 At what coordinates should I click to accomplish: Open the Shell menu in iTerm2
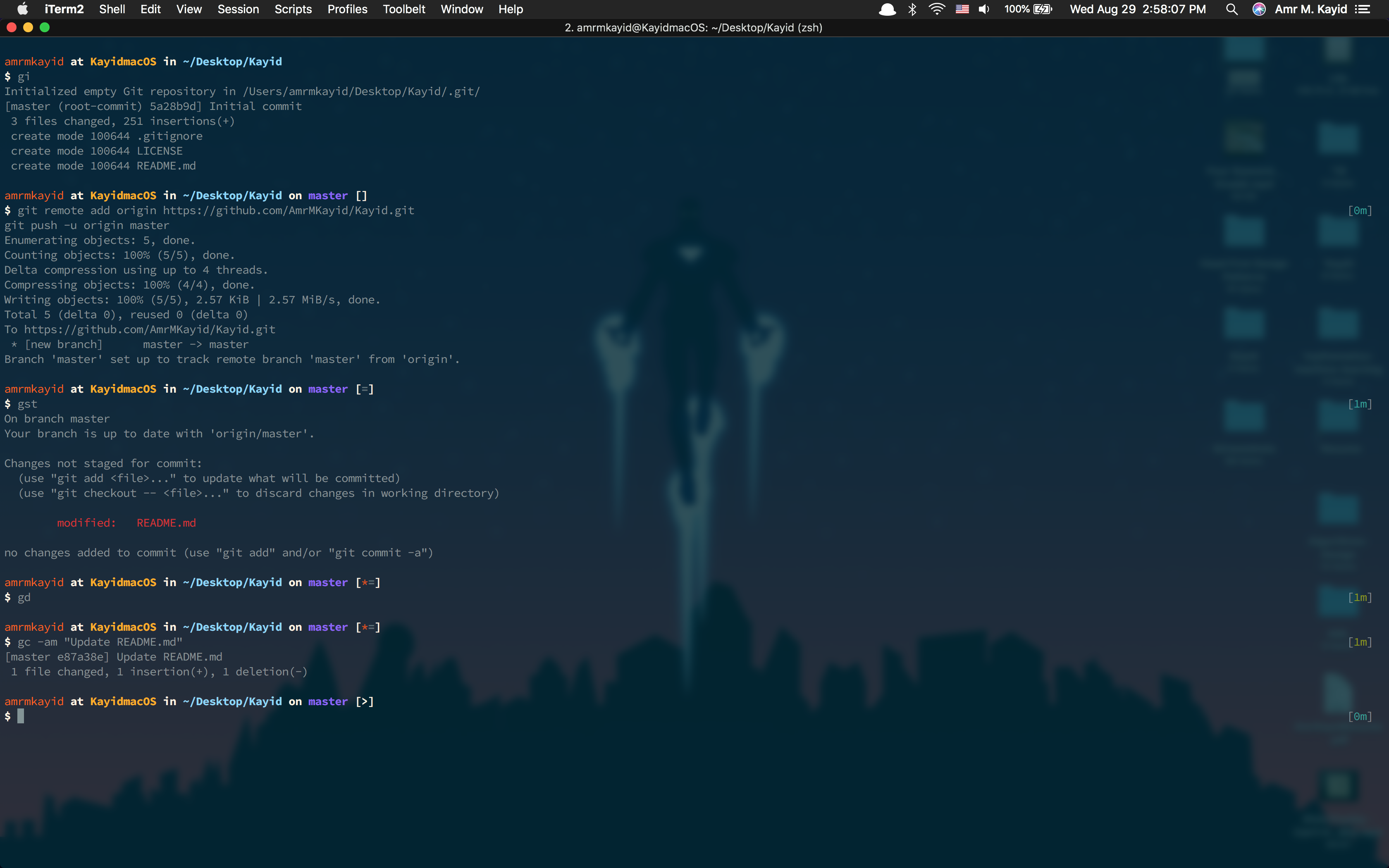(113, 9)
